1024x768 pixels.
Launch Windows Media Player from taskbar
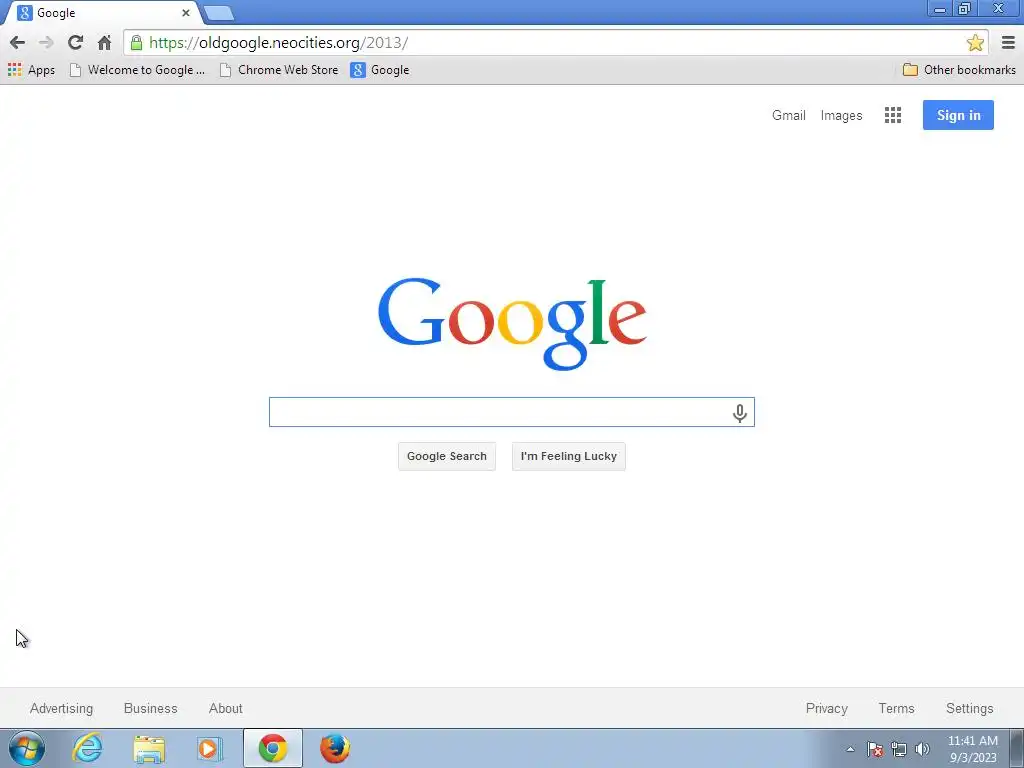pos(210,748)
